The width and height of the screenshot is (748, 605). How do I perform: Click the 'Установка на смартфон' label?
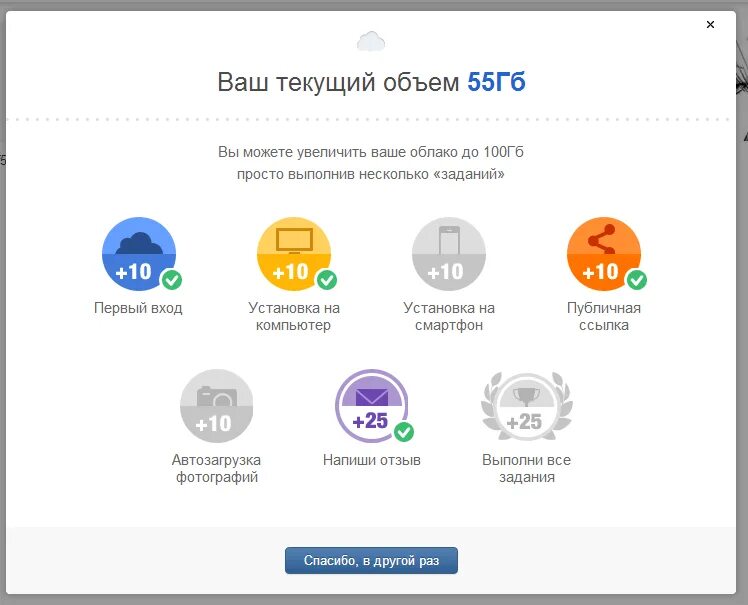click(449, 316)
